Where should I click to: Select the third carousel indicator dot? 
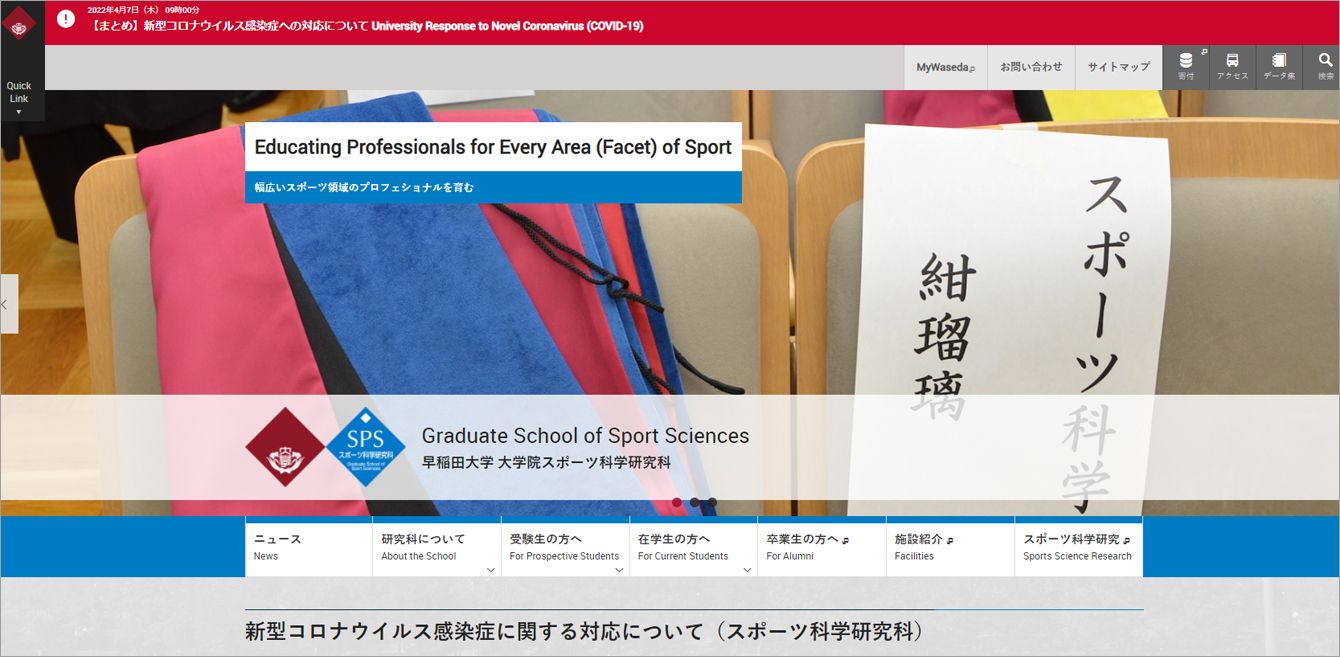click(712, 502)
